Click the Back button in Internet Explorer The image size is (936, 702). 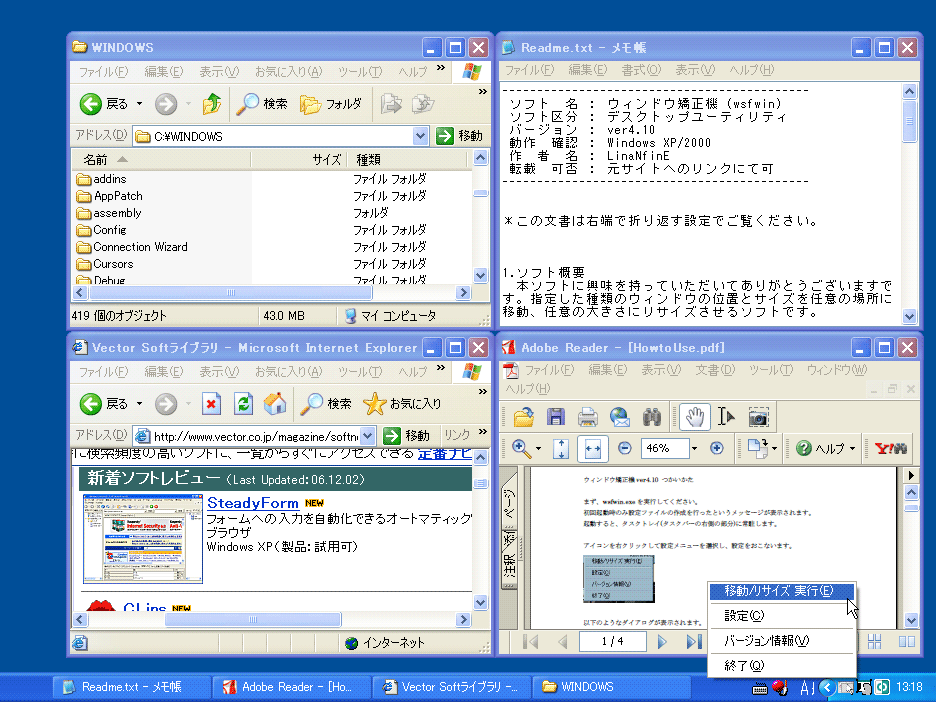point(104,404)
